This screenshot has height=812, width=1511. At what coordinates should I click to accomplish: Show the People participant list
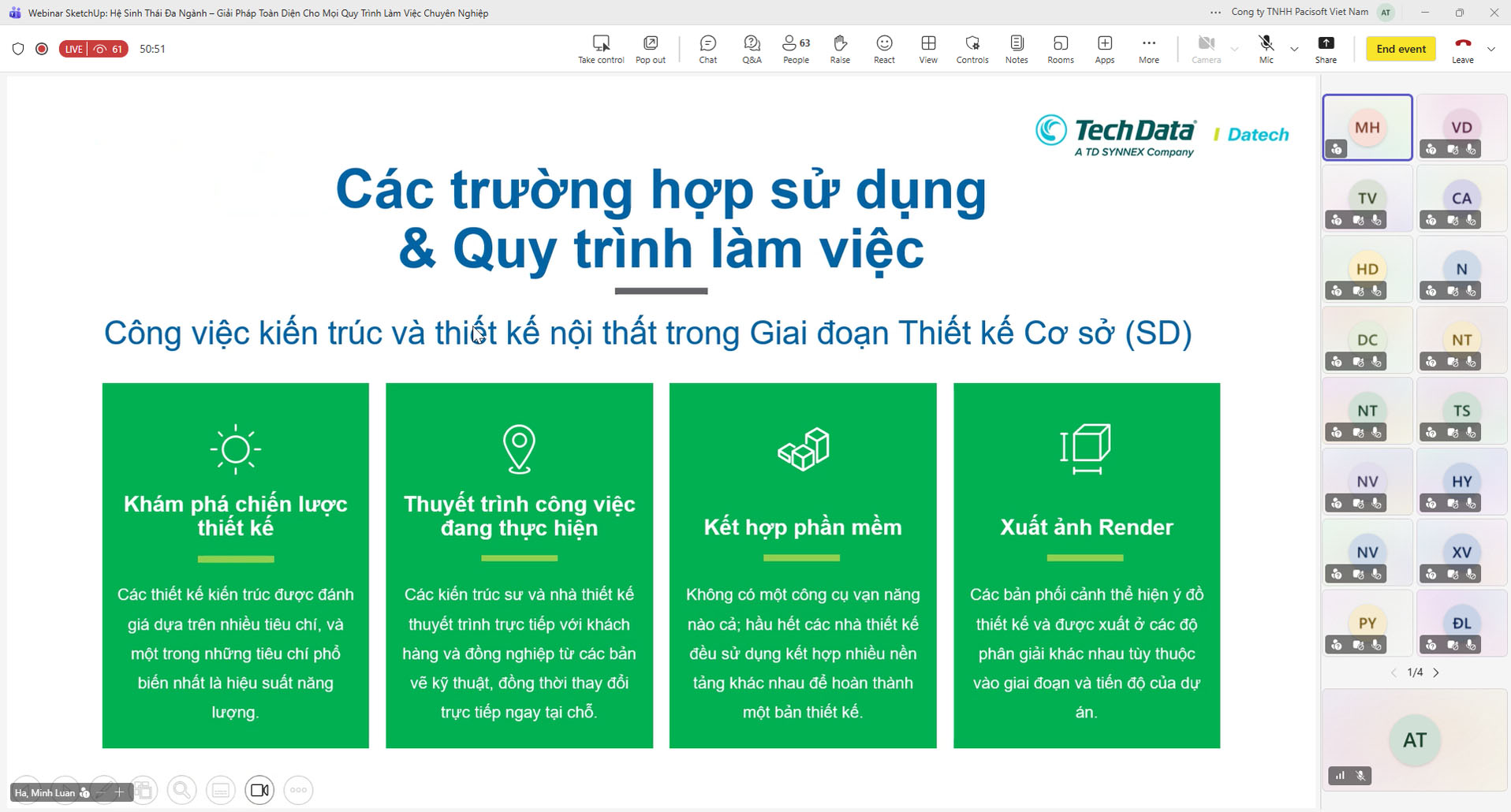pyautogui.click(x=796, y=49)
